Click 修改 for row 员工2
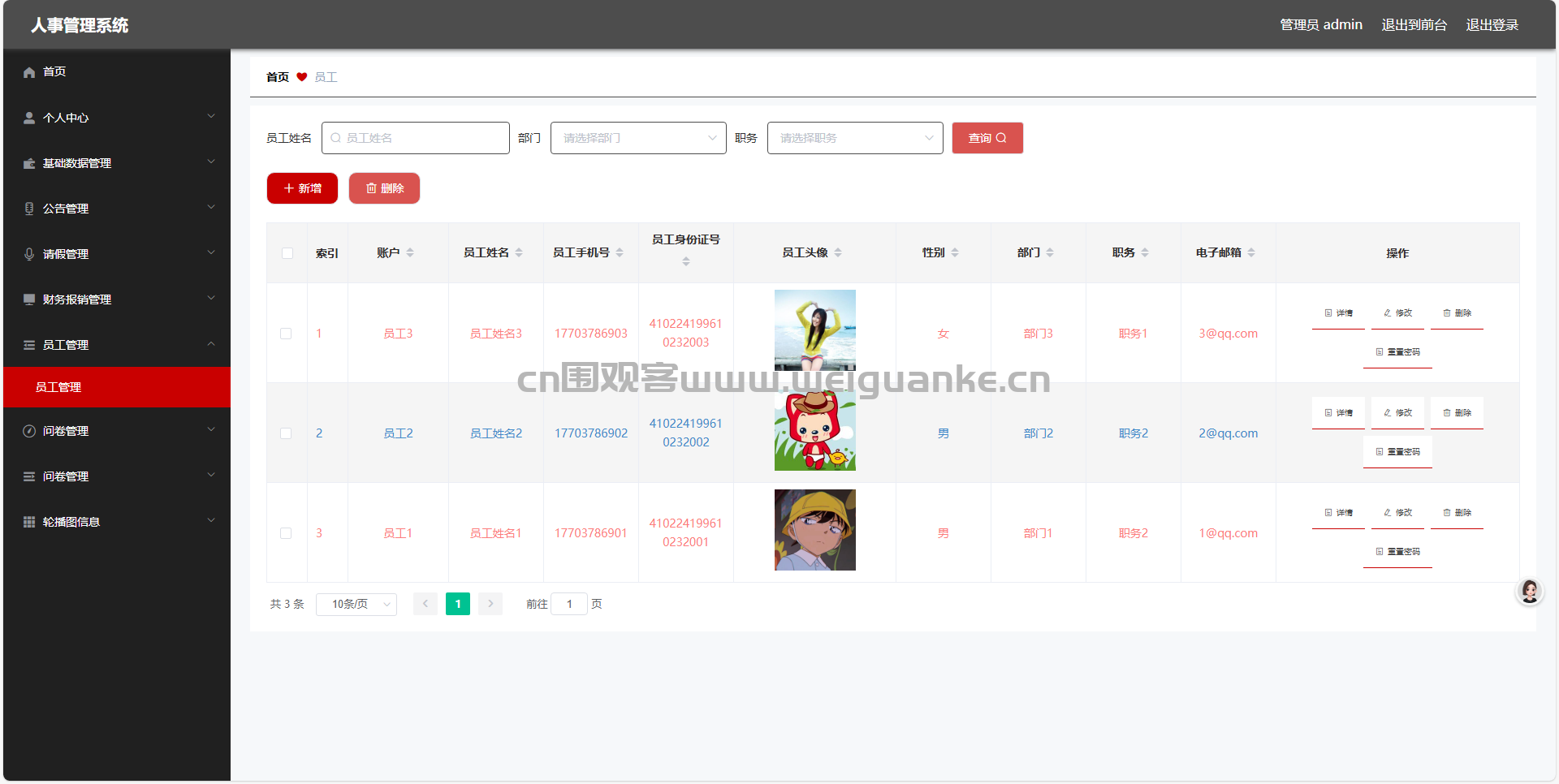This screenshot has height=784, width=1559. pyautogui.click(x=1397, y=413)
